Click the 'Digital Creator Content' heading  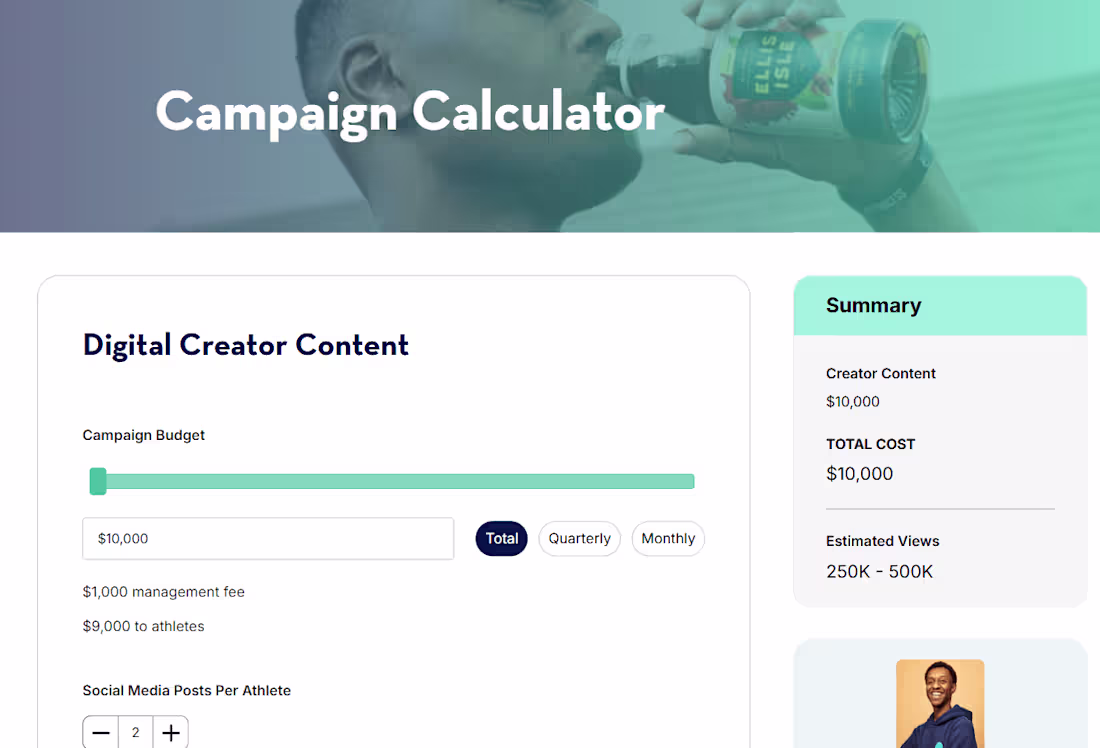(x=245, y=345)
